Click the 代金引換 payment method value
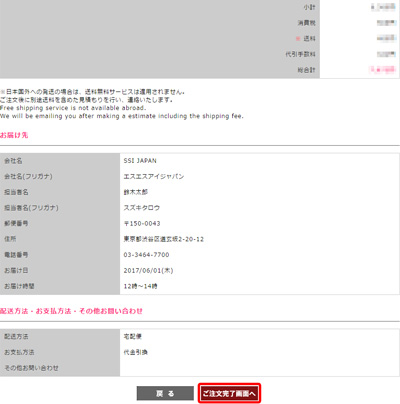Image resolution: width=400 pixels, height=404 pixels. pyautogui.click(x=136, y=352)
